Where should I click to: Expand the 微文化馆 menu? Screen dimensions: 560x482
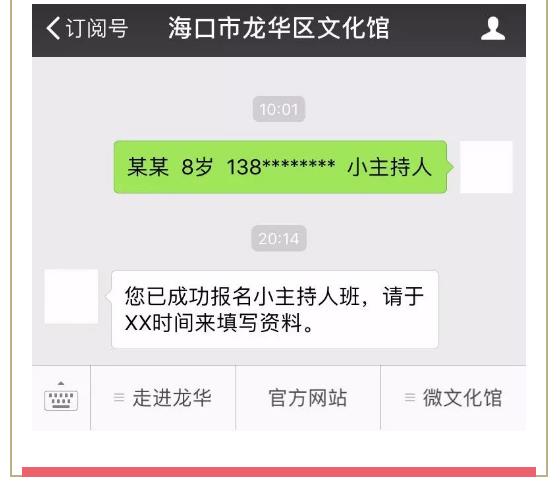pyautogui.click(x=453, y=398)
